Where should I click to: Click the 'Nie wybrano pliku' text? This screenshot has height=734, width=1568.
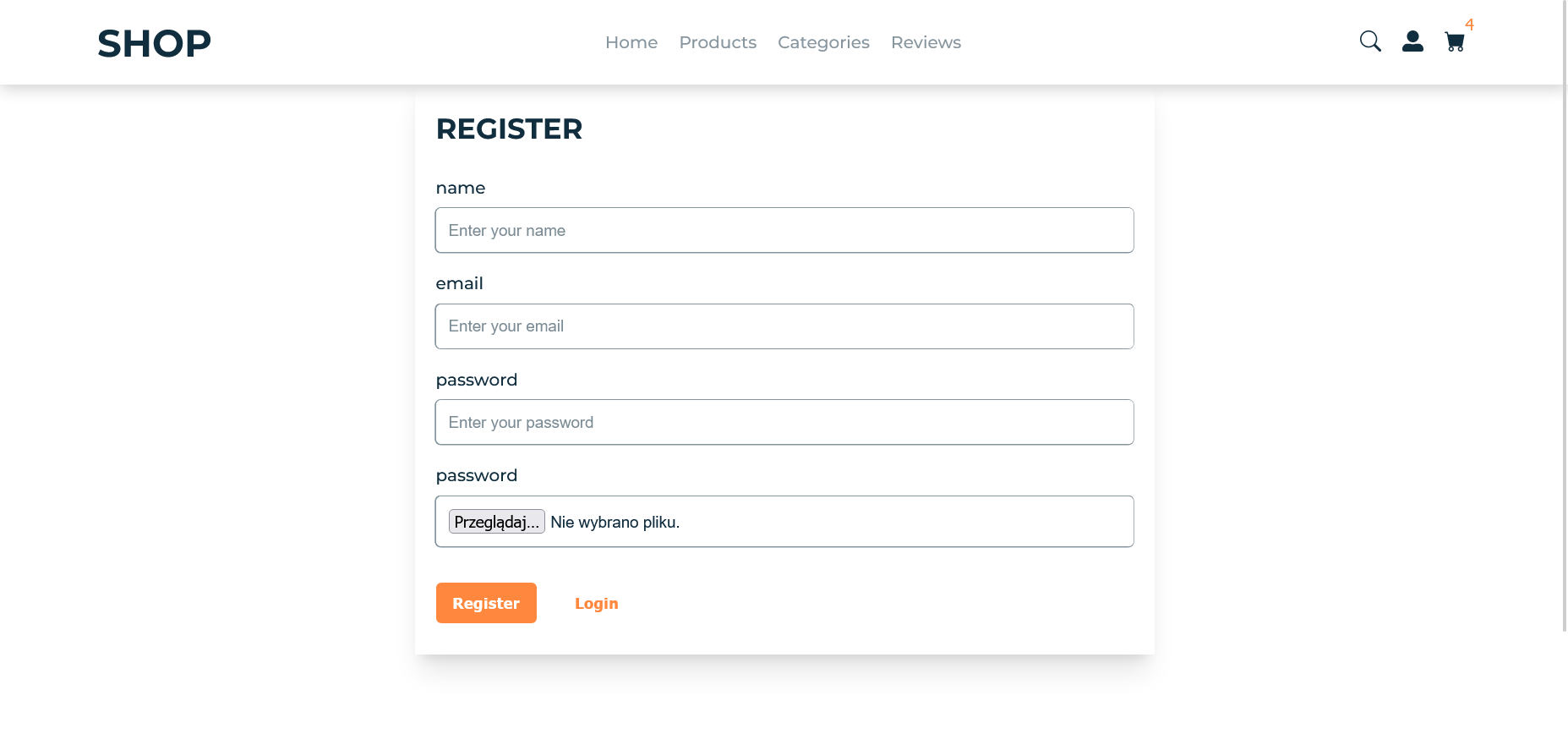coord(615,522)
